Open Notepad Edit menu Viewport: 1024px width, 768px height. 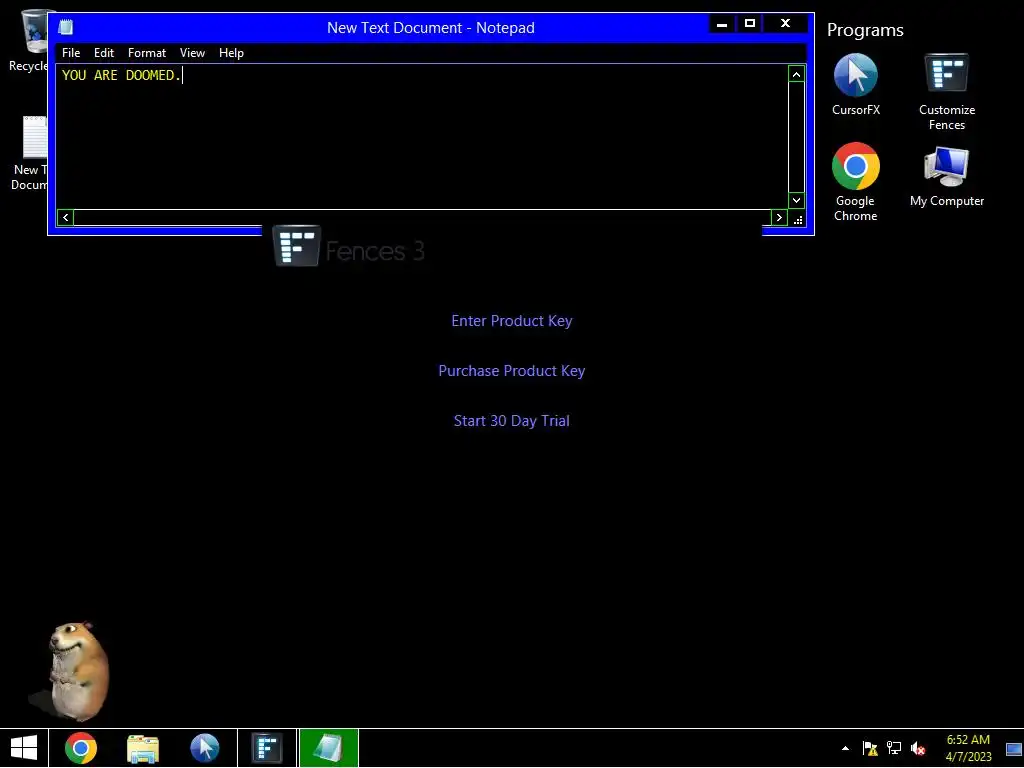point(104,53)
